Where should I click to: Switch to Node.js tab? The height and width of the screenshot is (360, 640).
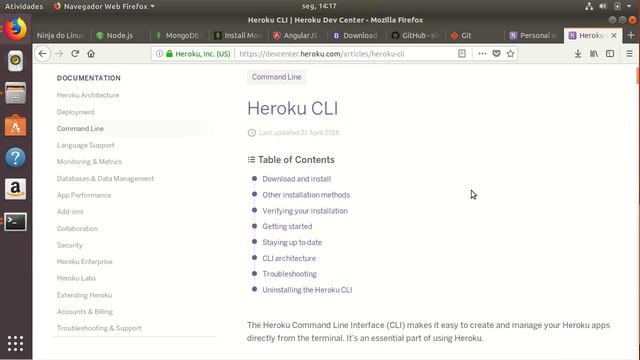pos(120,36)
